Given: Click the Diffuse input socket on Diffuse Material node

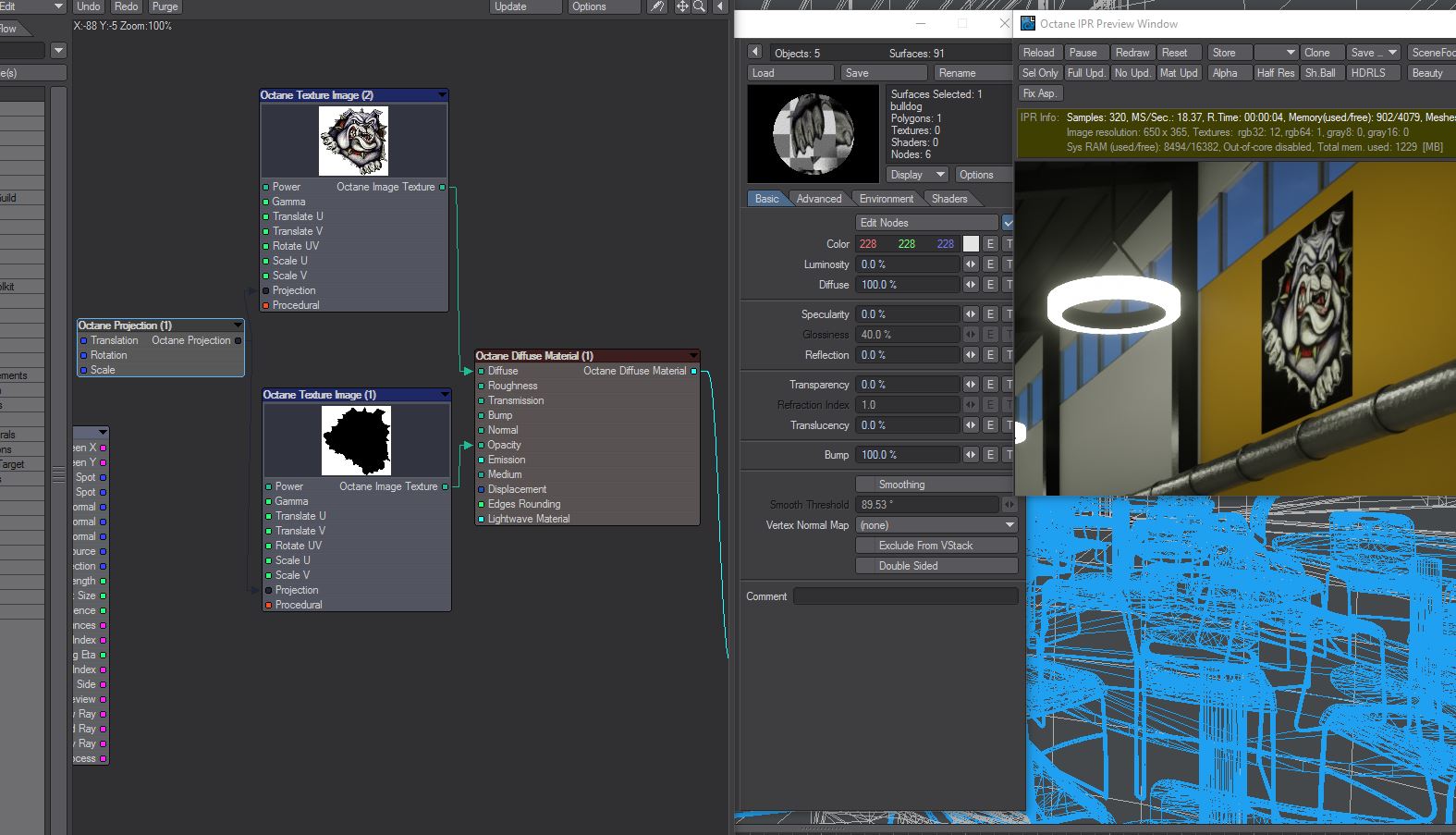Looking at the screenshot, I should click(x=481, y=371).
